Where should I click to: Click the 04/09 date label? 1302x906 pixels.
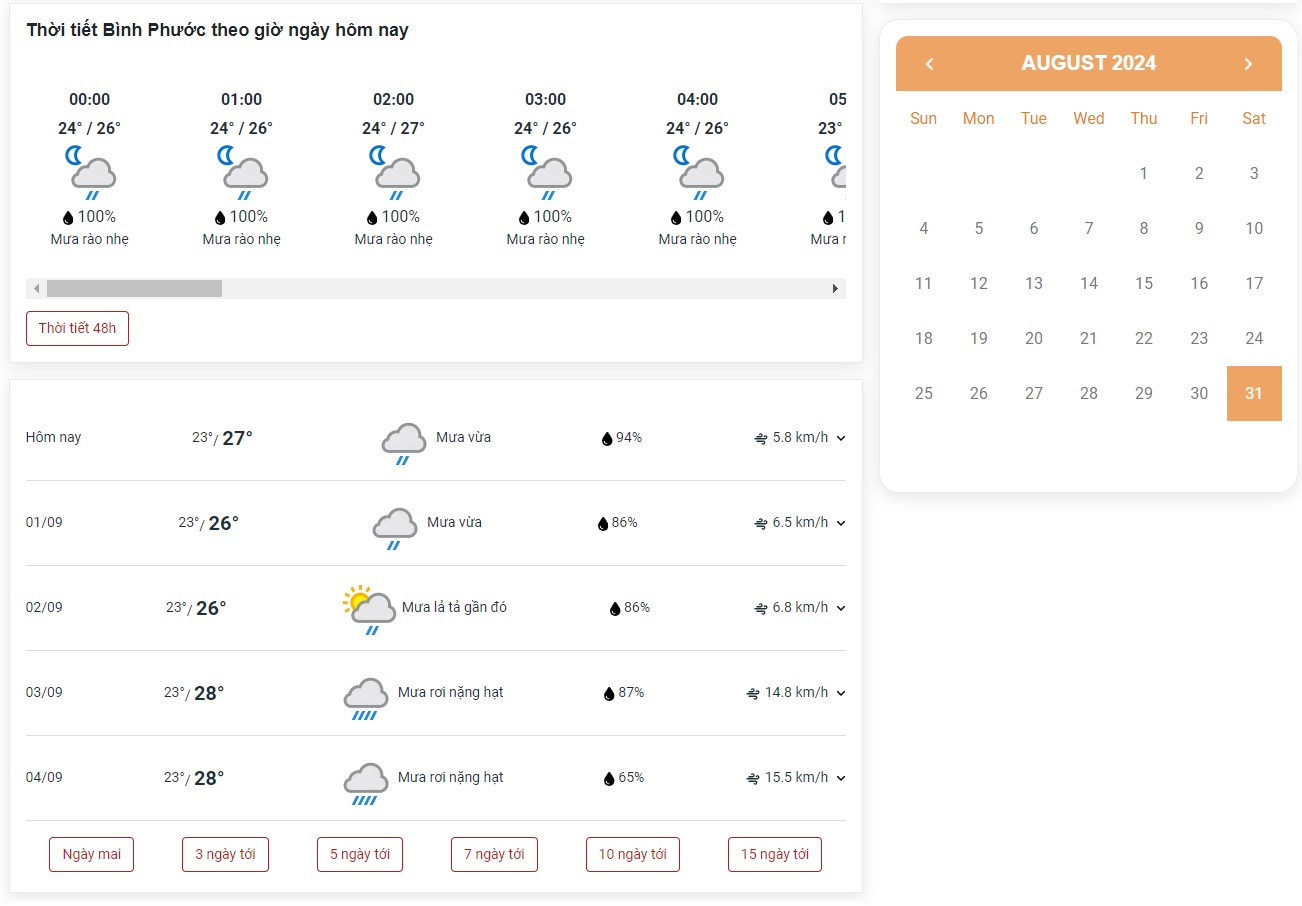point(44,777)
